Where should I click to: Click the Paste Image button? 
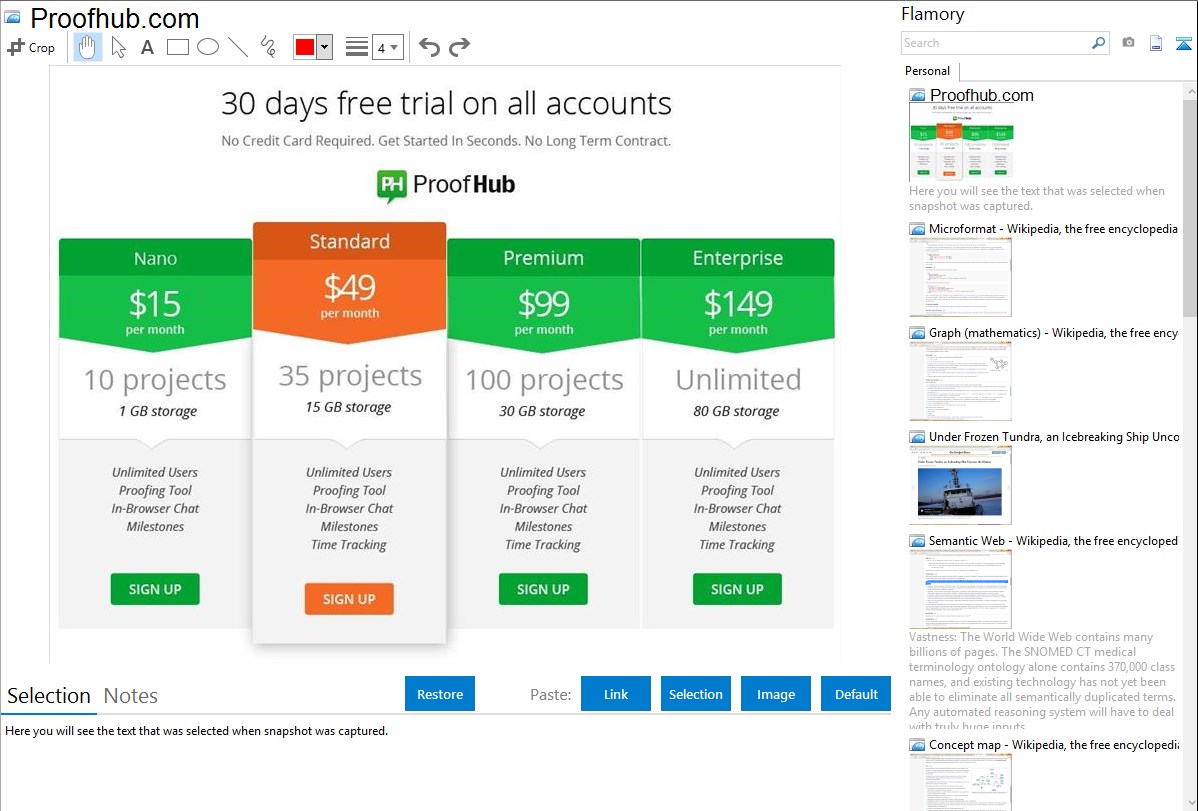pos(775,694)
